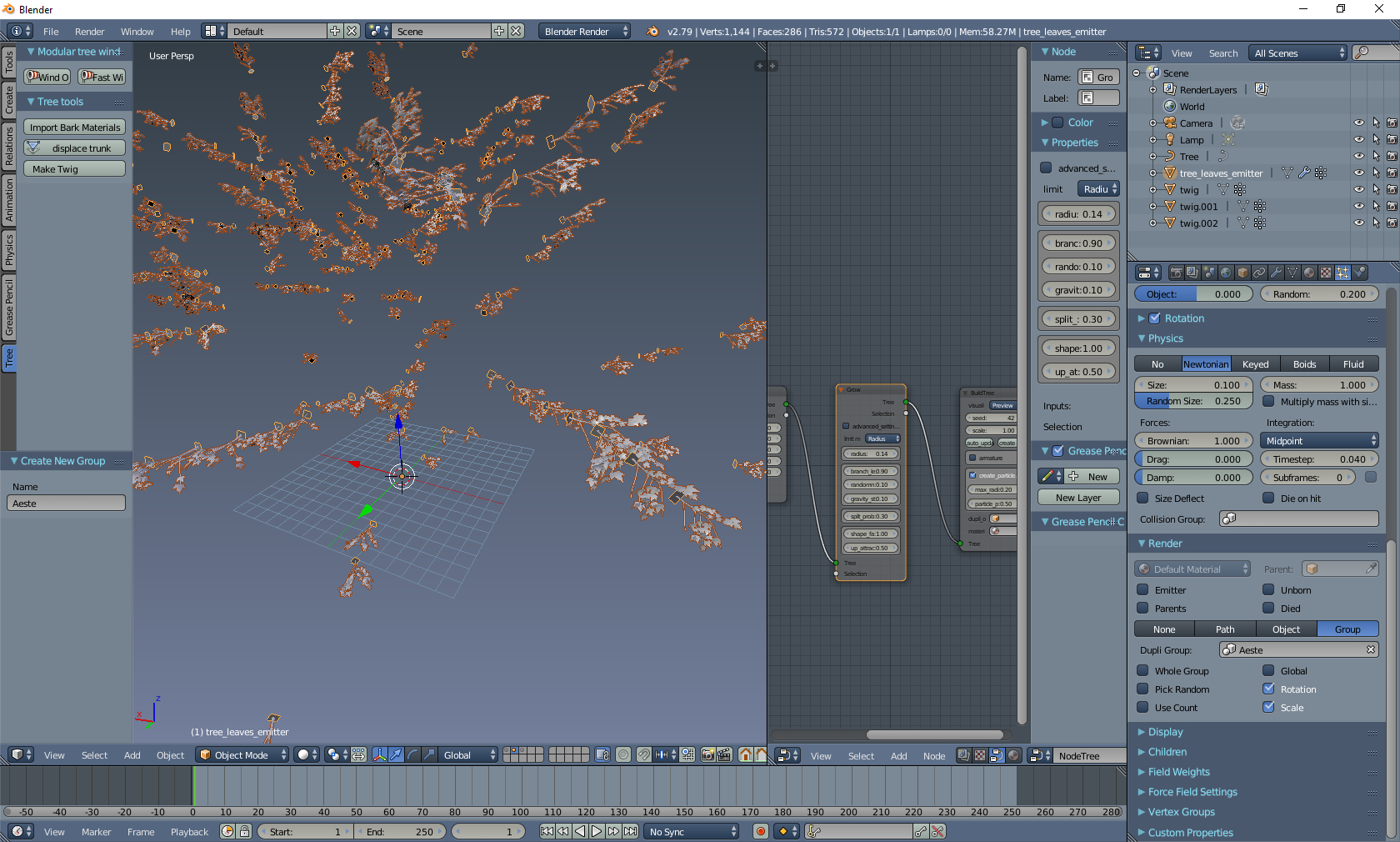
Task: Select the translate manipulator arrow icon
Action: (397, 754)
